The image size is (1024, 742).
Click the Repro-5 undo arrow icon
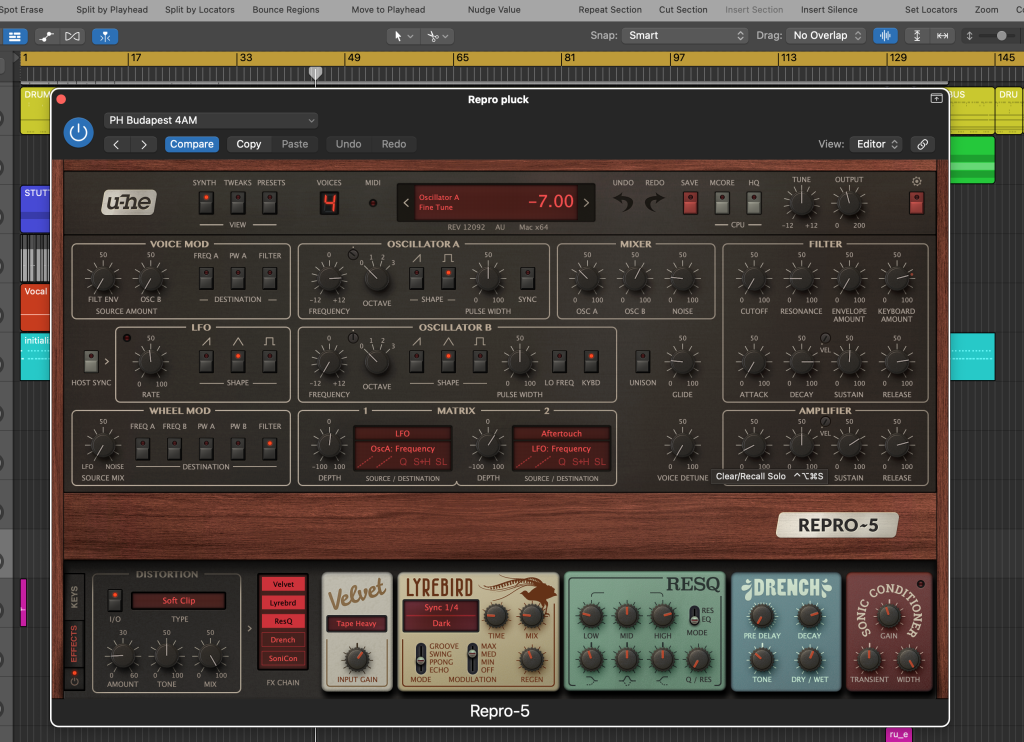[623, 202]
